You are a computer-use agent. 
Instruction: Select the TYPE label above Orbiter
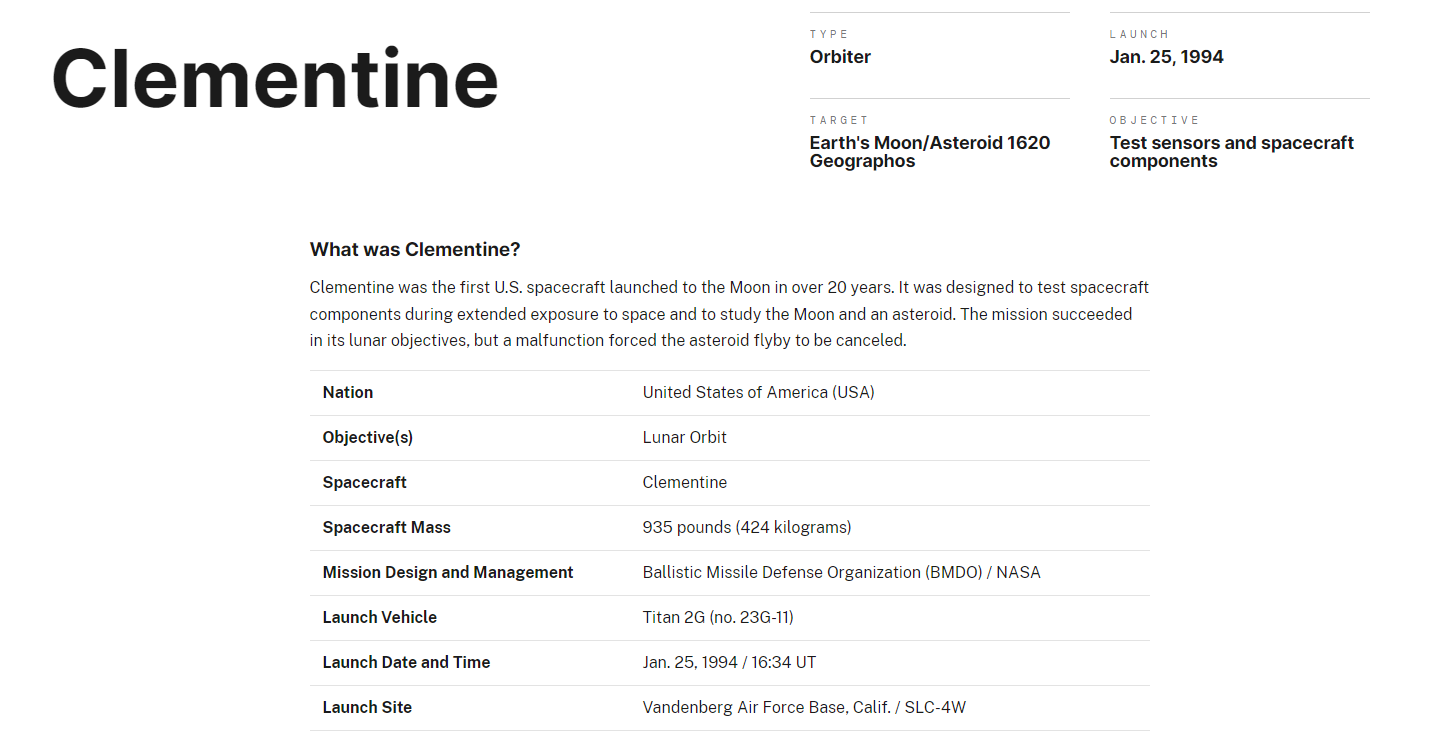click(829, 34)
